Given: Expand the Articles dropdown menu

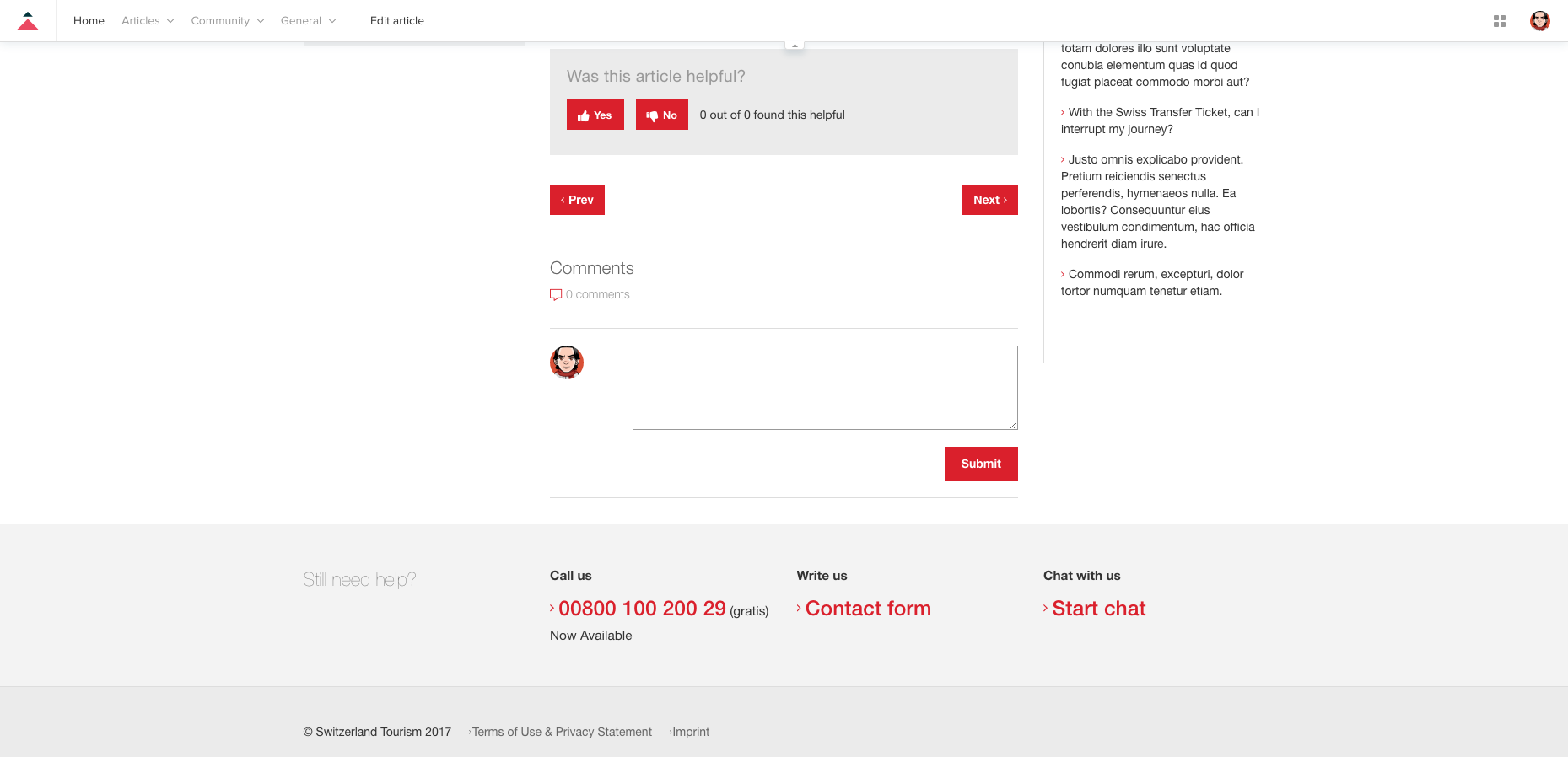Looking at the screenshot, I should 147,21.
